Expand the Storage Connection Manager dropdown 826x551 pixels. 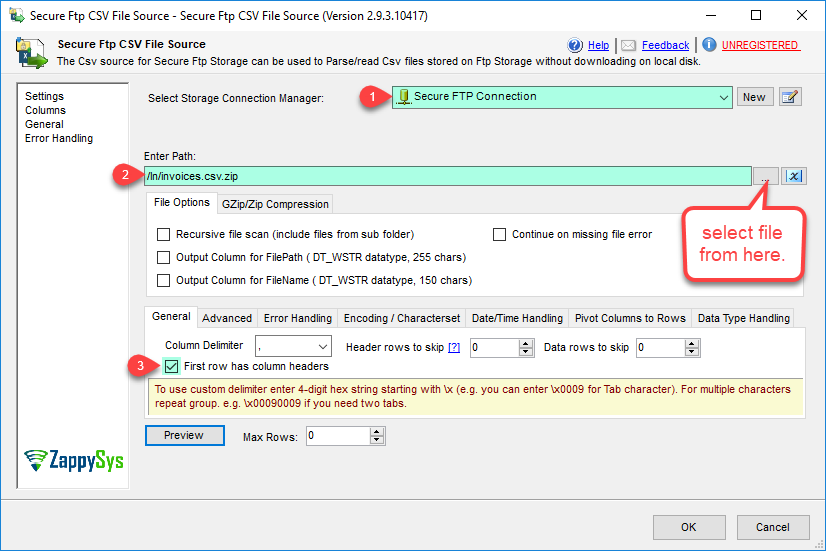click(723, 97)
